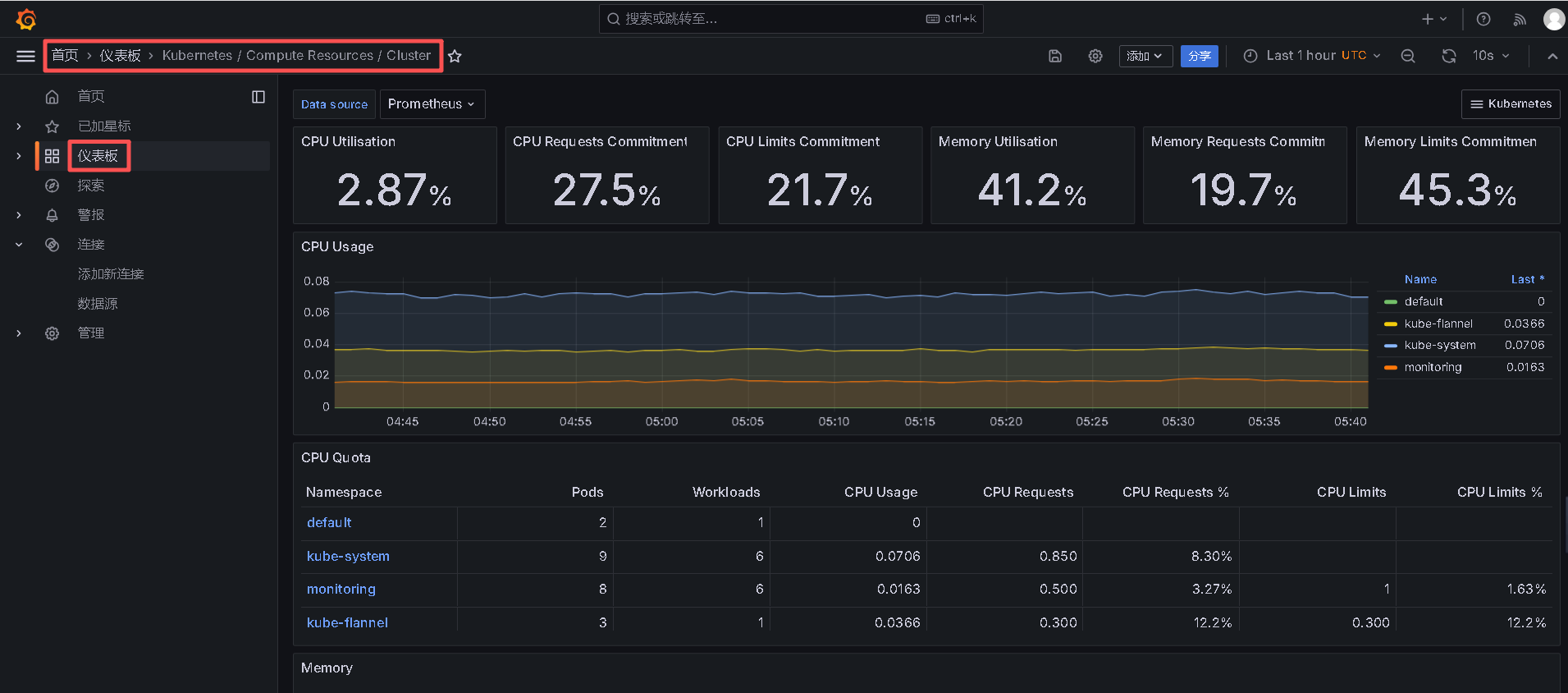This screenshot has height=693, width=1568.
Task: Open 管理 in sidebar
Action: 91,333
